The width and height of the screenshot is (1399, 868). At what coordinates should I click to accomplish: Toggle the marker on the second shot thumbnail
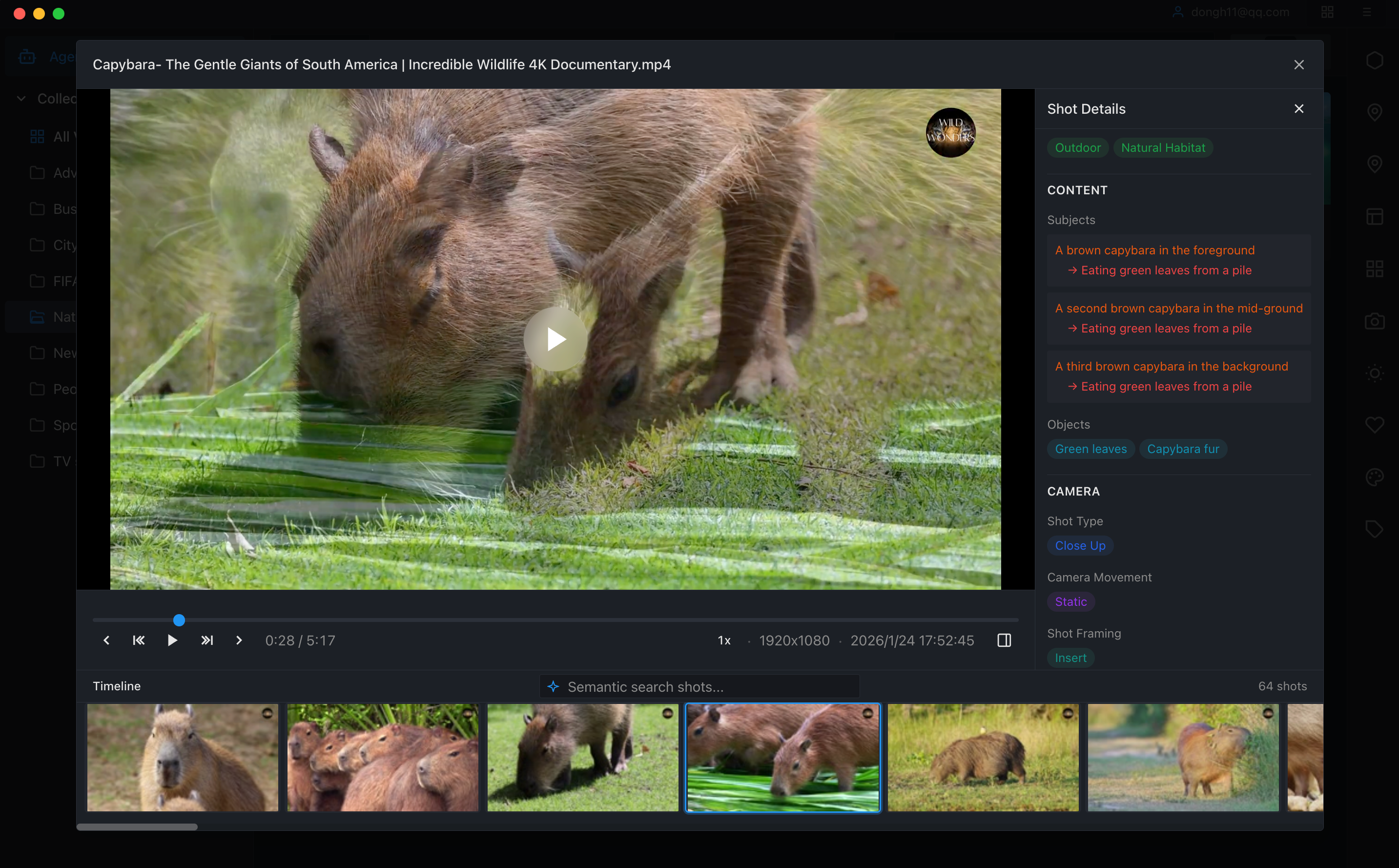point(468,713)
